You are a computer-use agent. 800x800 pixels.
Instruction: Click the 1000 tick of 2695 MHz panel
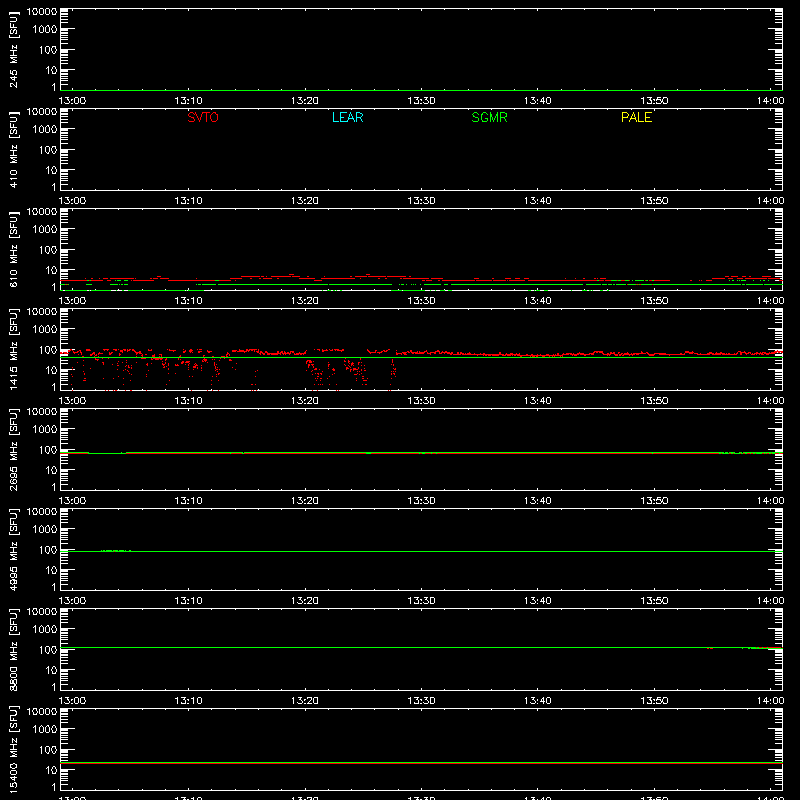(45, 430)
